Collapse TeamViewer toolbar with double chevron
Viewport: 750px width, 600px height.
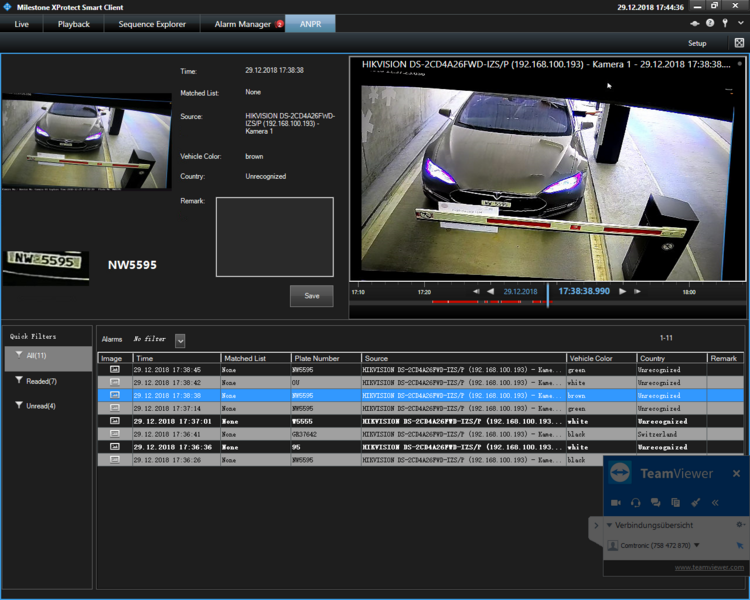715,502
